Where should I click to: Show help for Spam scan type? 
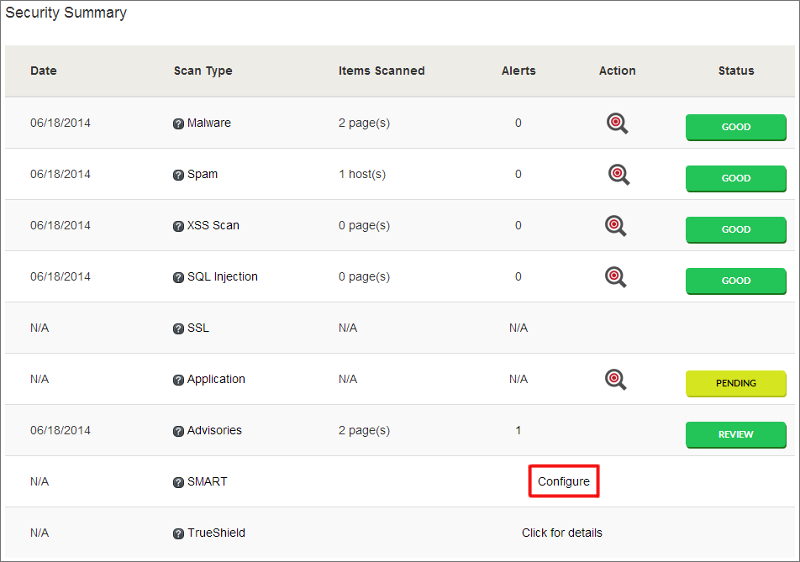tap(179, 175)
